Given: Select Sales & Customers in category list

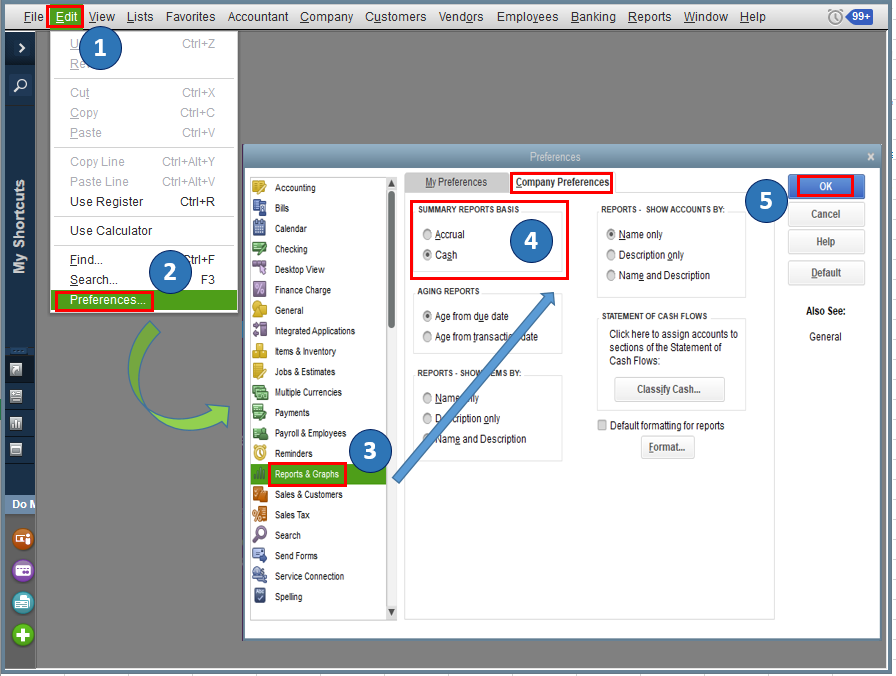Looking at the screenshot, I should coord(318,495).
